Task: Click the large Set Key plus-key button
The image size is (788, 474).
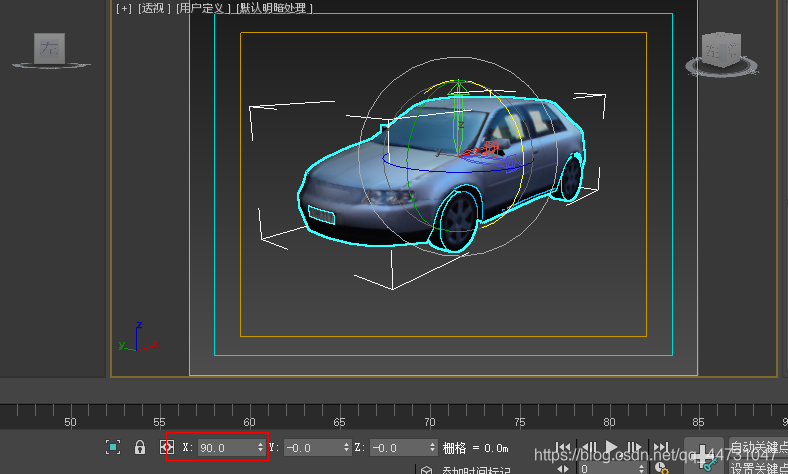Action: click(704, 456)
